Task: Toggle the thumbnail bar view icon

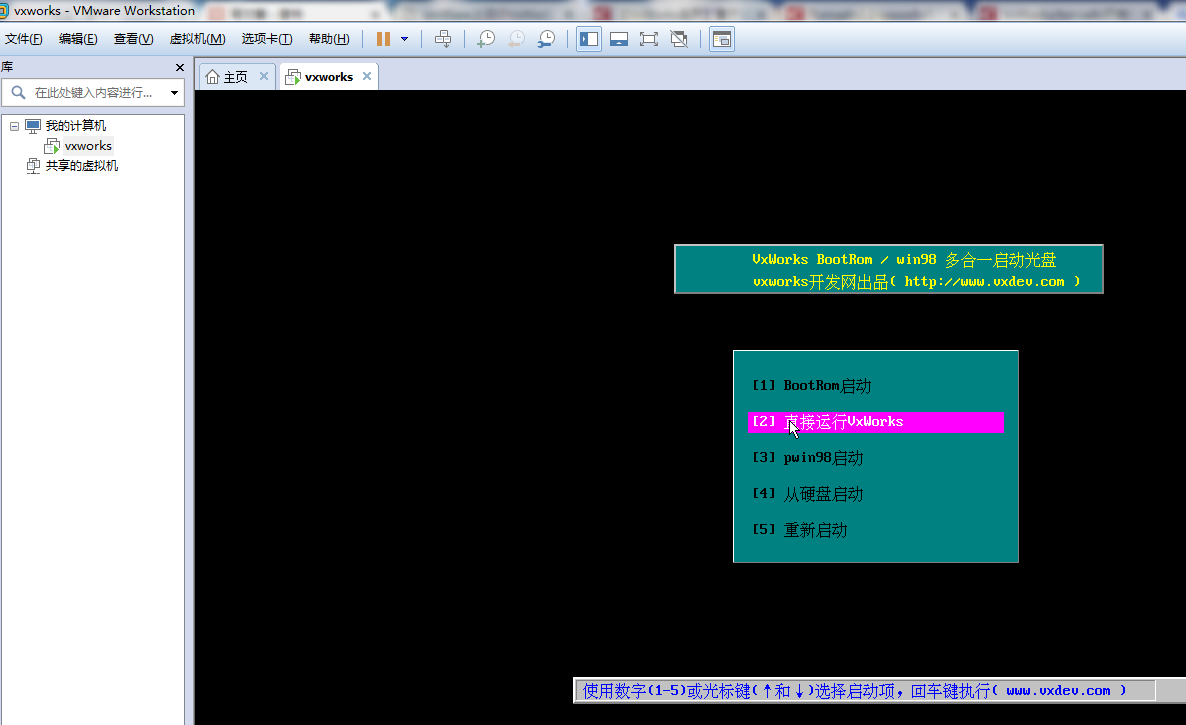Action: pos(619,39)
